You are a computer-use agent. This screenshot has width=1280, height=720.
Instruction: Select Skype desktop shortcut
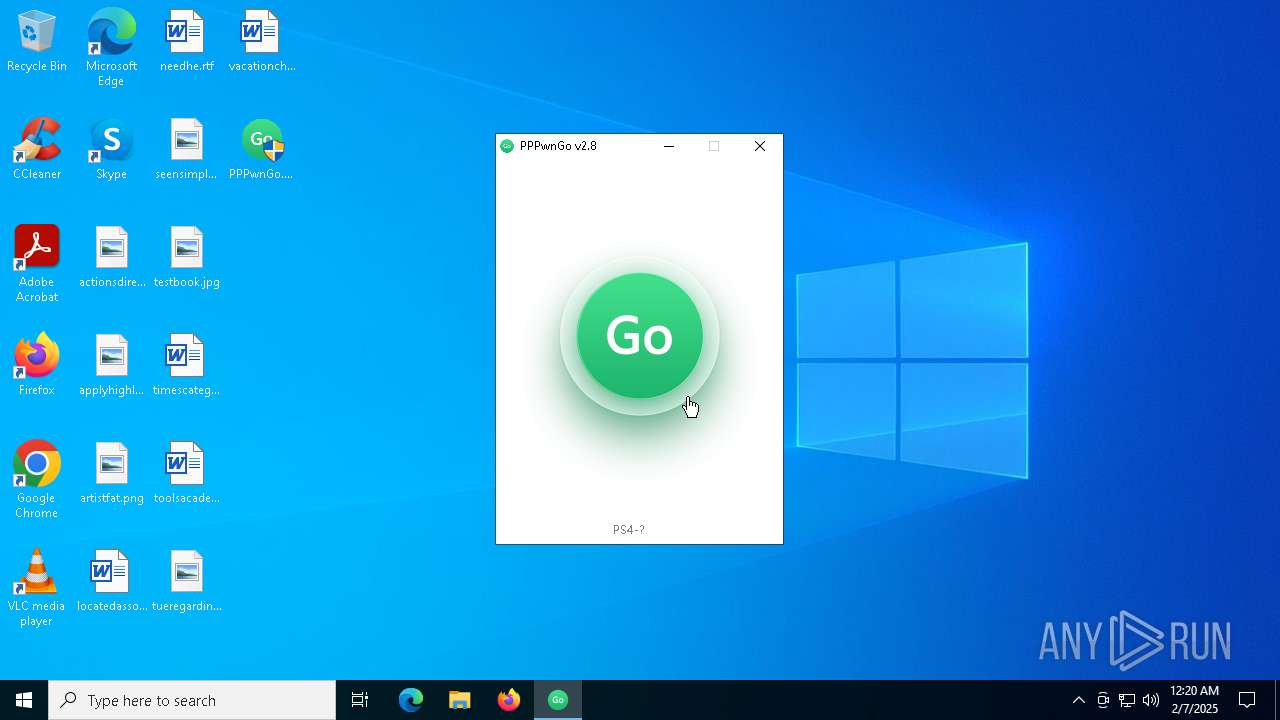pyautogui.click(x=111, y=150)
